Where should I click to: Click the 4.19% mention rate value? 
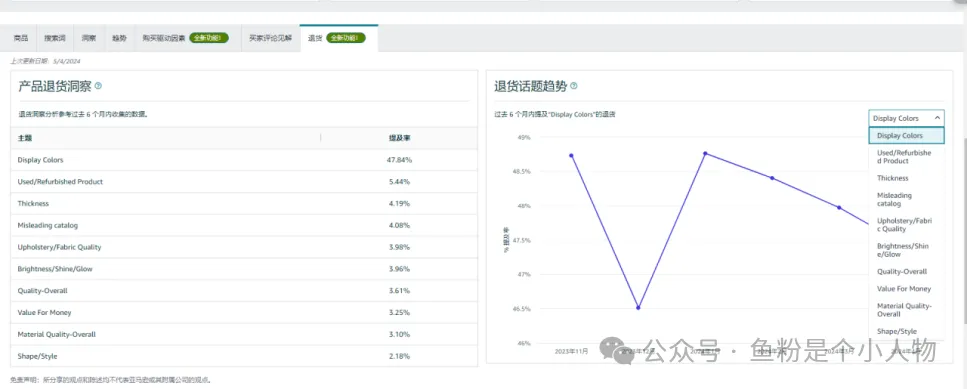click(x=400, y=203)
